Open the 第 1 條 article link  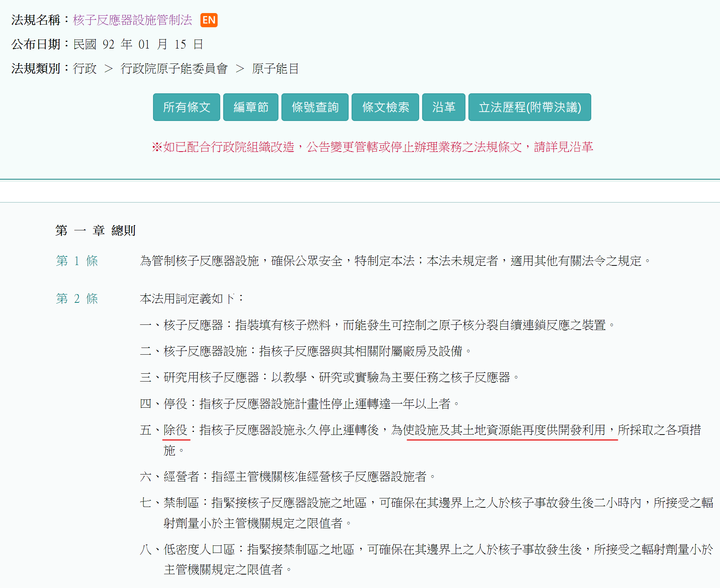pos(77,261)
